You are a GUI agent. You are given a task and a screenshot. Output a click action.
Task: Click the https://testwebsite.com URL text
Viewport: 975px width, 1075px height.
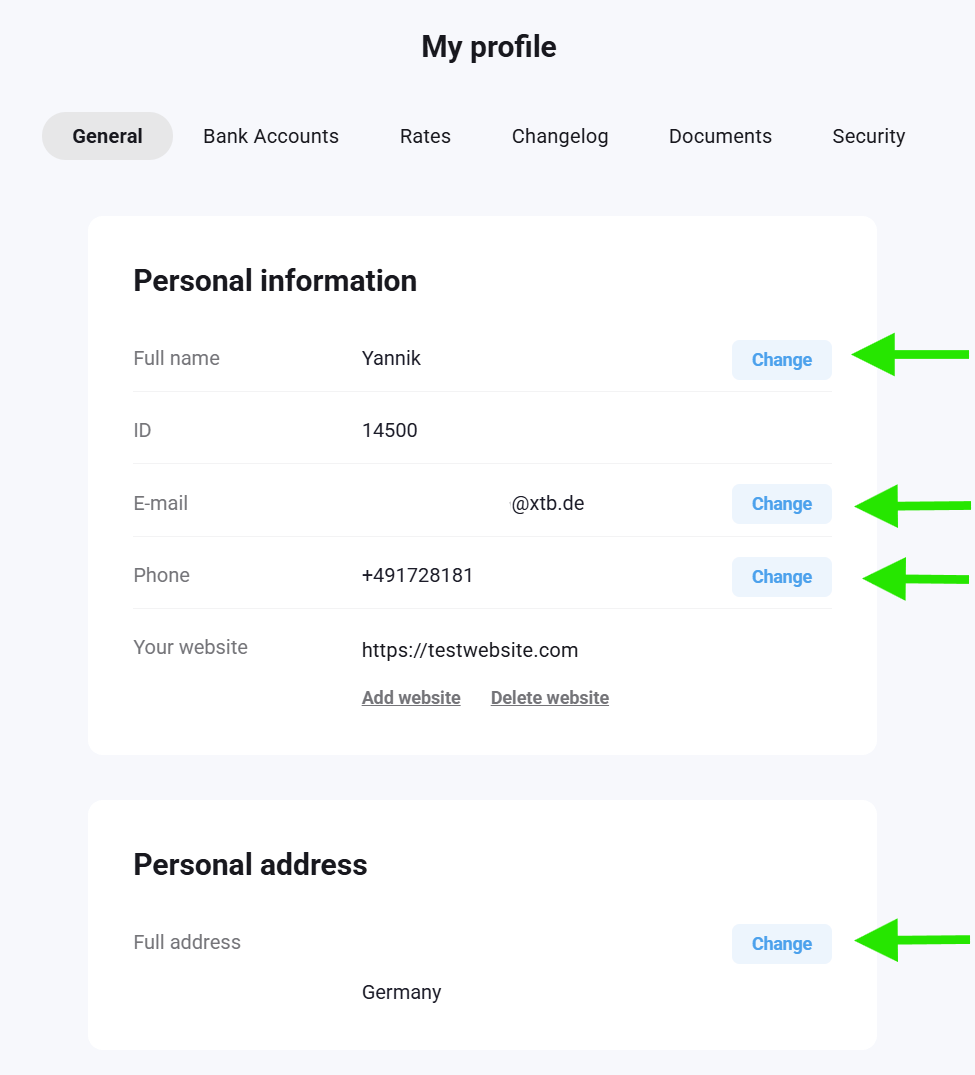(470, 651)
